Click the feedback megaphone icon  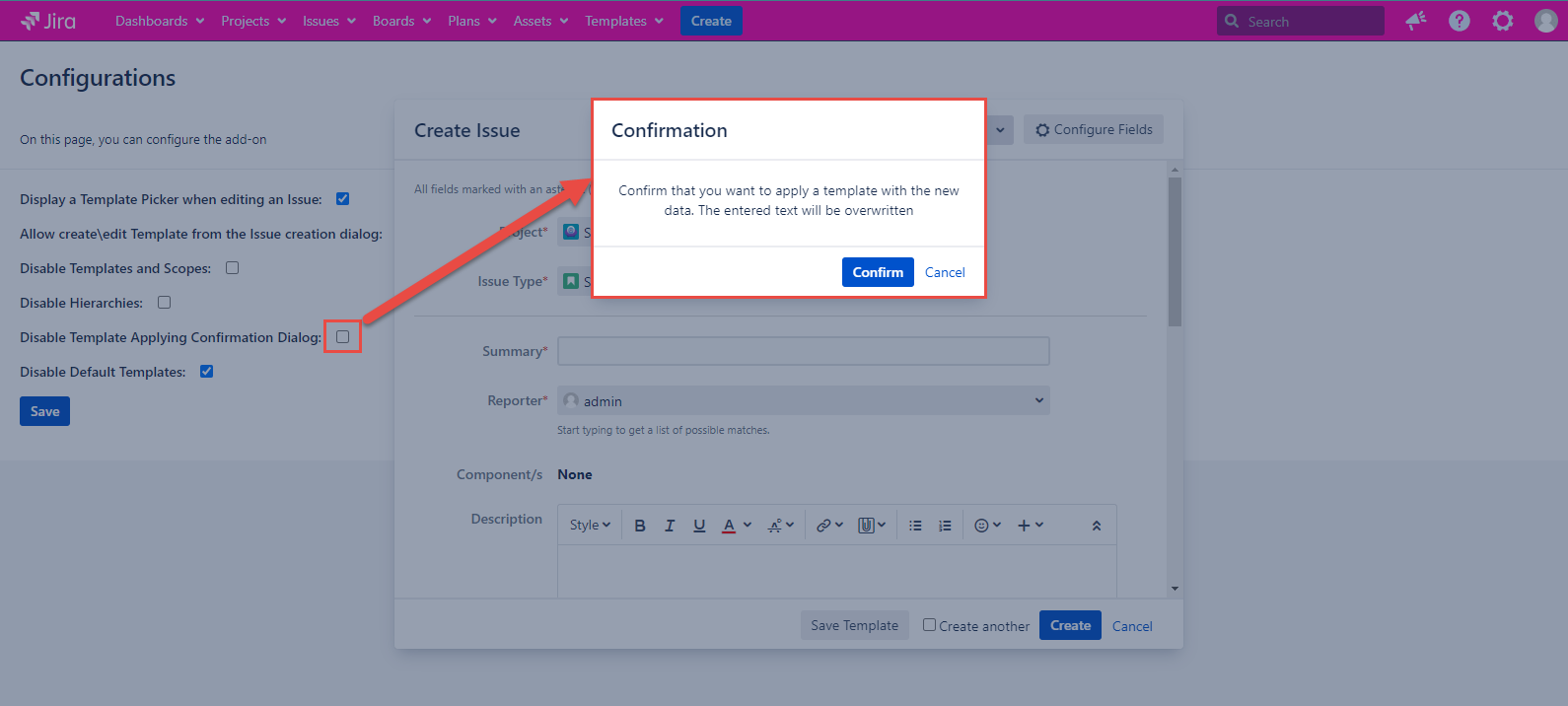[x=1416, y=21]
